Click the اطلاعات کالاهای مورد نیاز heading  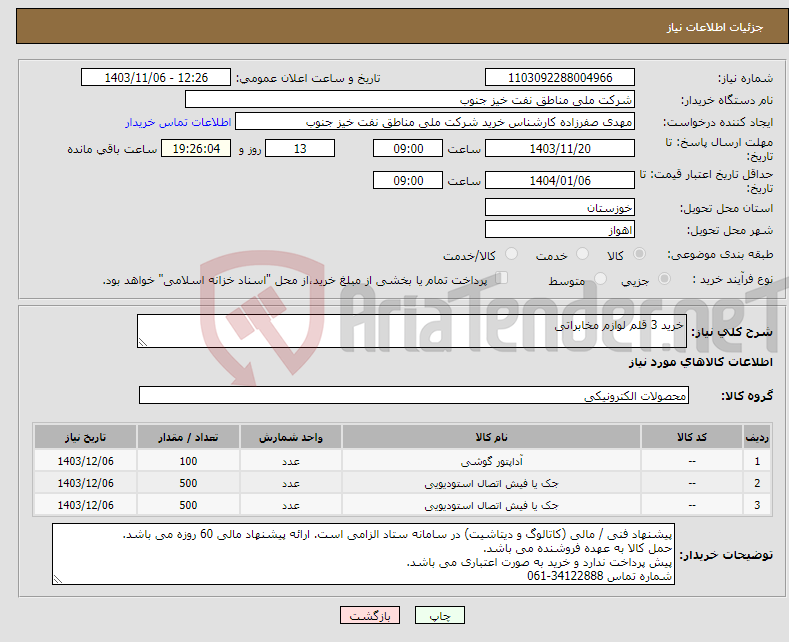tap(700, 362)
